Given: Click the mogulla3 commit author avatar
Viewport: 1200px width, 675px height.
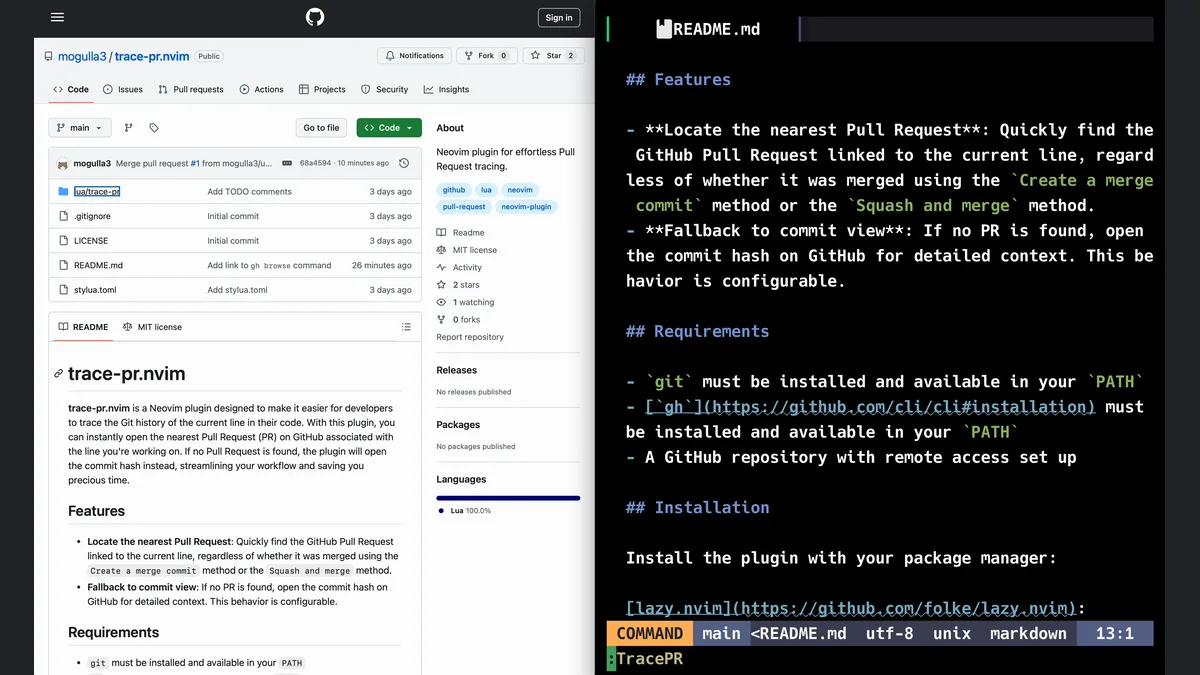Looking at the screenshot, I should pos(63,163).
